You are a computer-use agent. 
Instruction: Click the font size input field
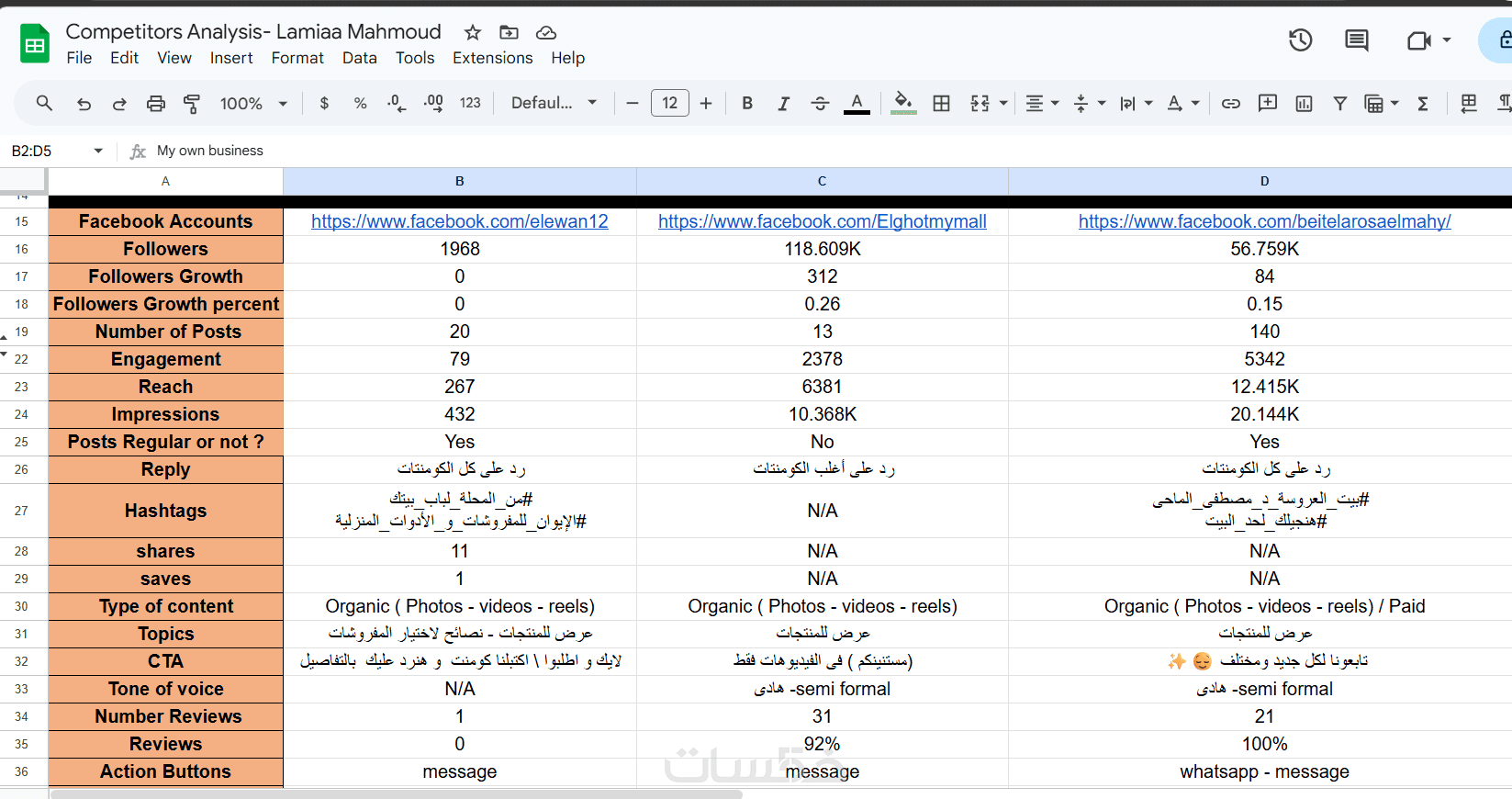point(670,104)
